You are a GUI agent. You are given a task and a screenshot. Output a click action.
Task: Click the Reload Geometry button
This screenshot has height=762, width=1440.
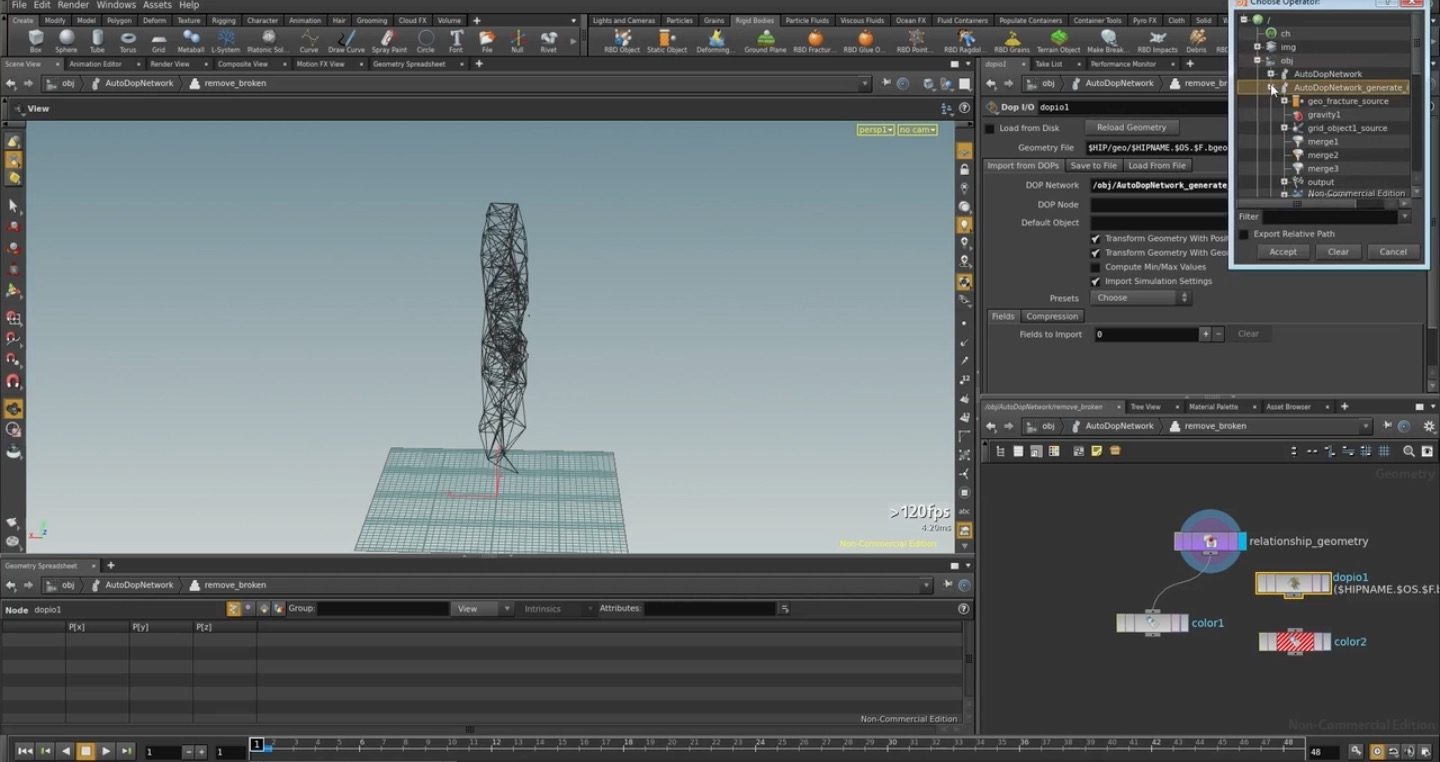click(1131, 128)
